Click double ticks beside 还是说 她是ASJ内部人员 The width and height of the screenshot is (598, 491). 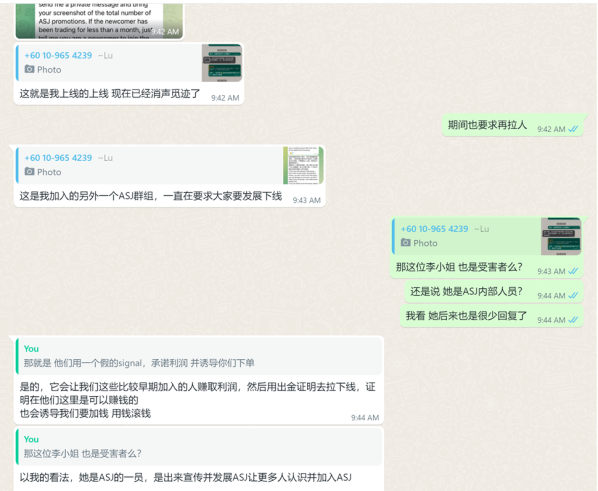pos(573,296)
